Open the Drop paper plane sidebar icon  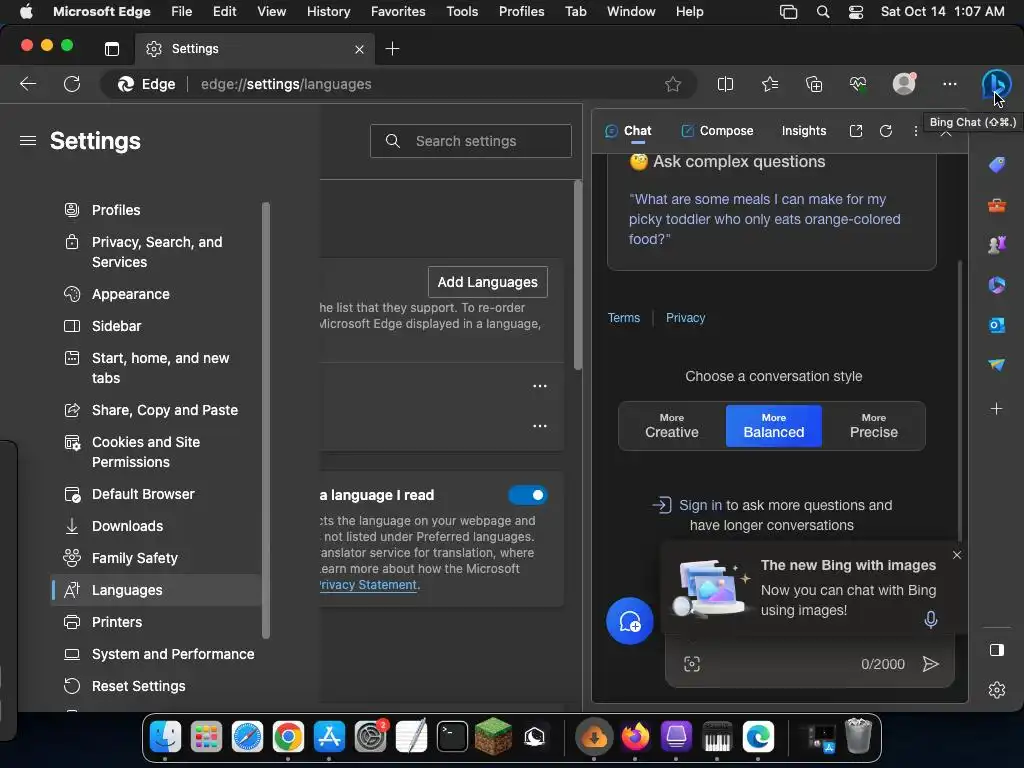click(997, 364)
